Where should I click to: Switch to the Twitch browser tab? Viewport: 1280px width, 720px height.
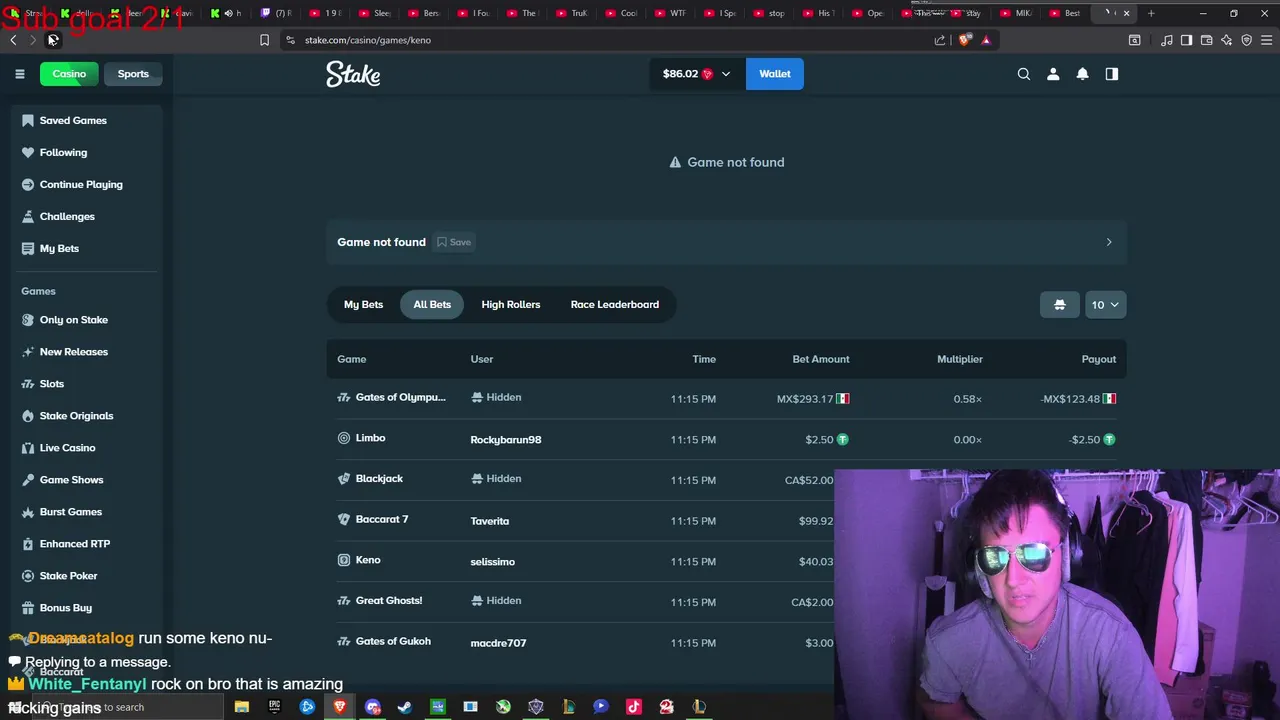[275, 13]
